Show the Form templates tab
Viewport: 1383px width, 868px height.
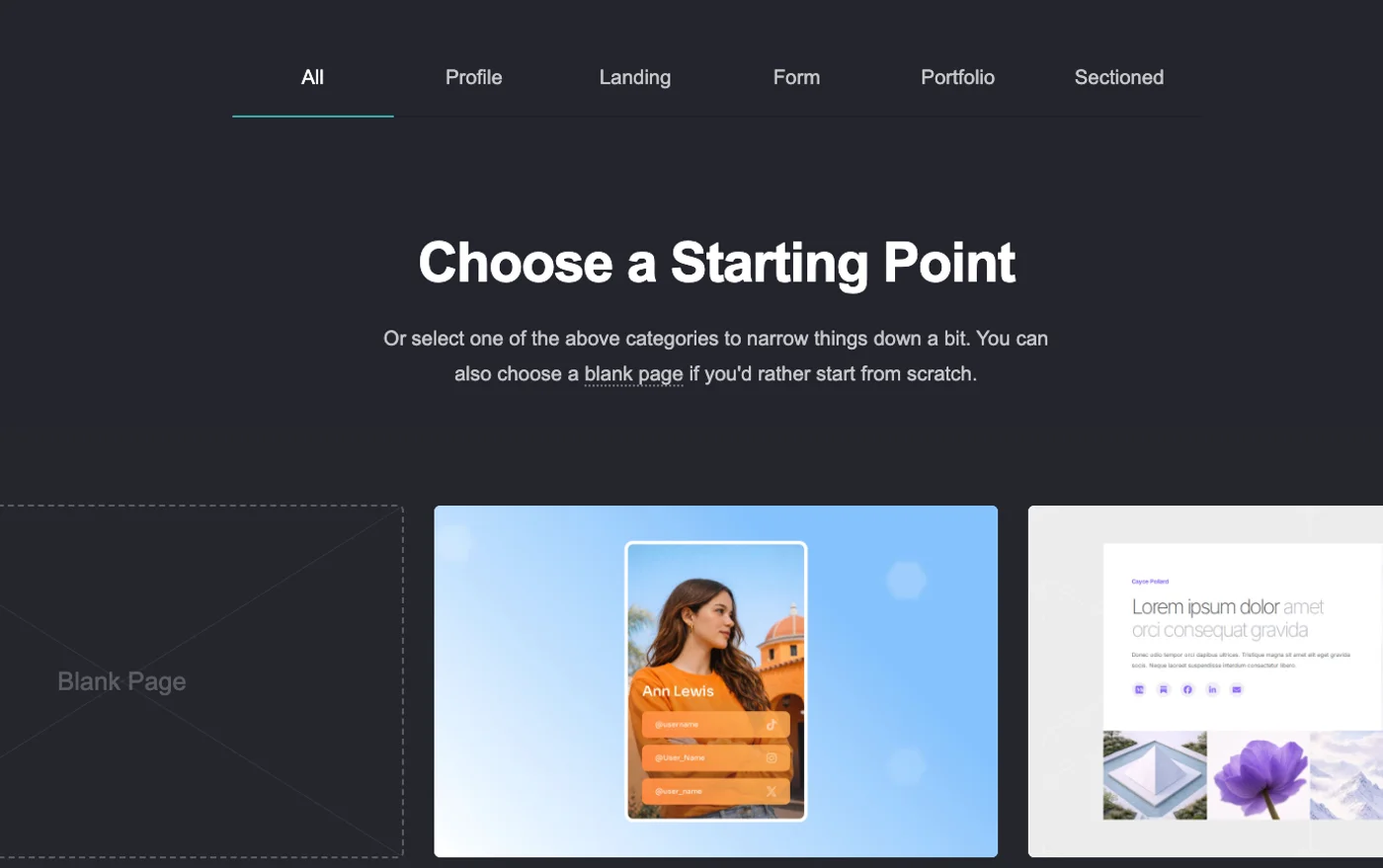point(796,77)
